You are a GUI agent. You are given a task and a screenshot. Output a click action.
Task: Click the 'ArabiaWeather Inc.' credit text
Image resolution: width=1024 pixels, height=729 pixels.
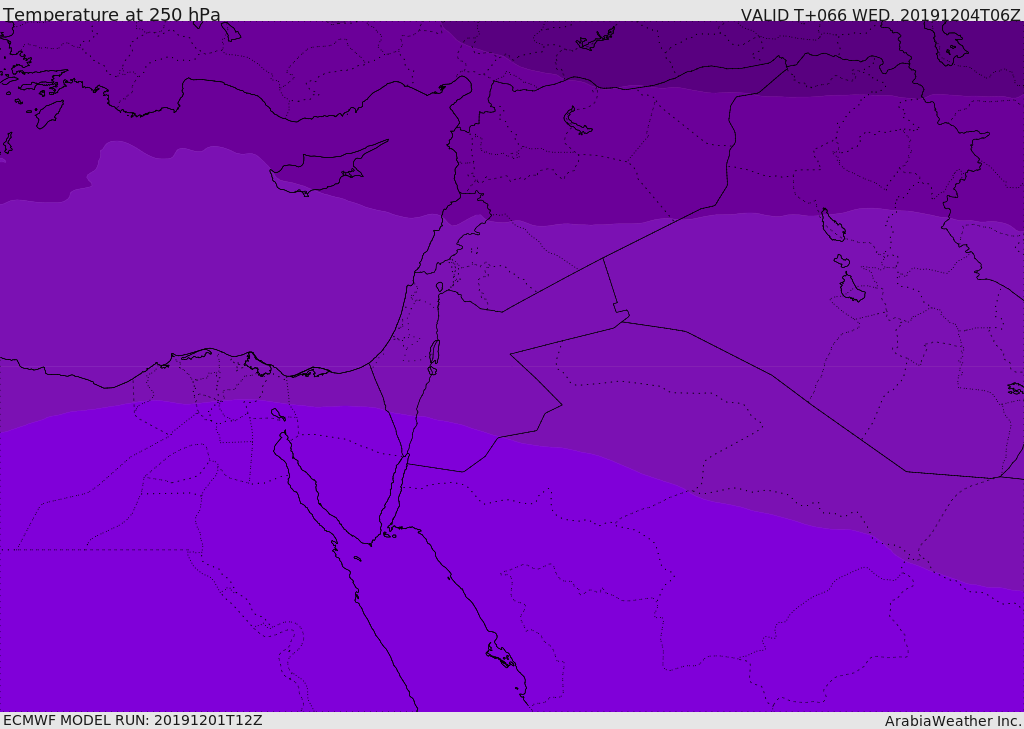tap(953, 721)
